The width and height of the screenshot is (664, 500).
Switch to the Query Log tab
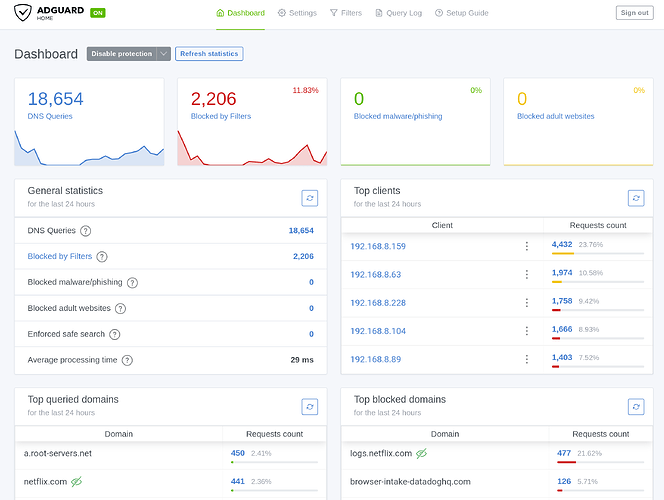pos(398,13)
